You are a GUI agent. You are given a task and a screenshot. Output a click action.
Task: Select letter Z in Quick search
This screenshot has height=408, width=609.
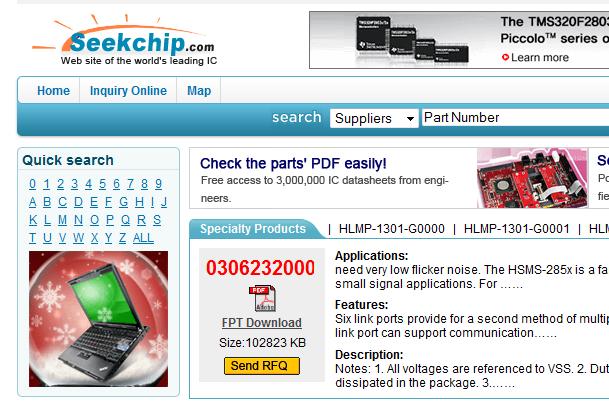(122, 238)
